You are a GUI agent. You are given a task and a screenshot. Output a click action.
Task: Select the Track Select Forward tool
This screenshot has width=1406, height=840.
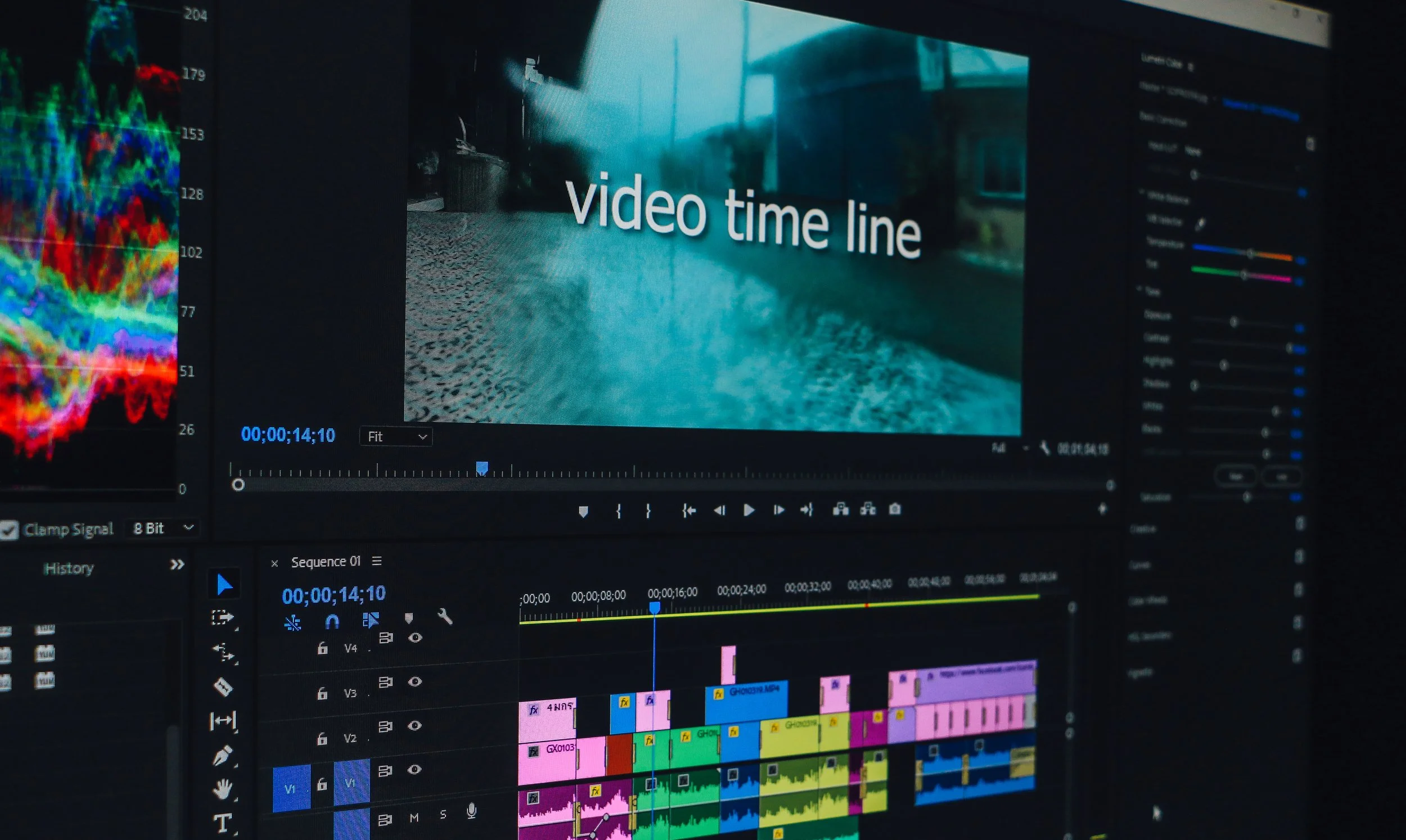[222, 617]
